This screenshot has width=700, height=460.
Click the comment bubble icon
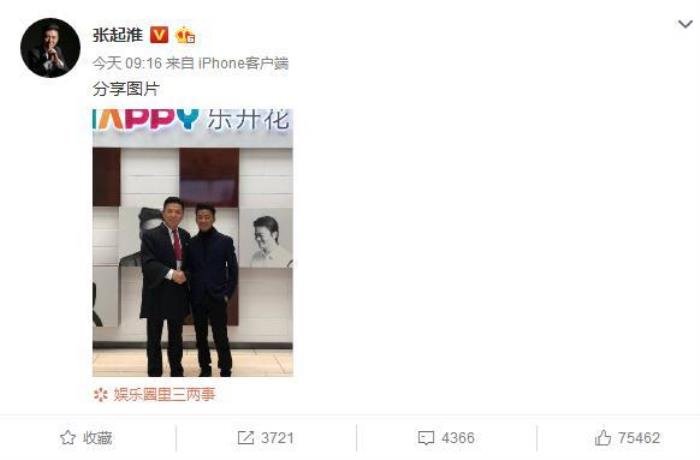[x=426, y=438]
